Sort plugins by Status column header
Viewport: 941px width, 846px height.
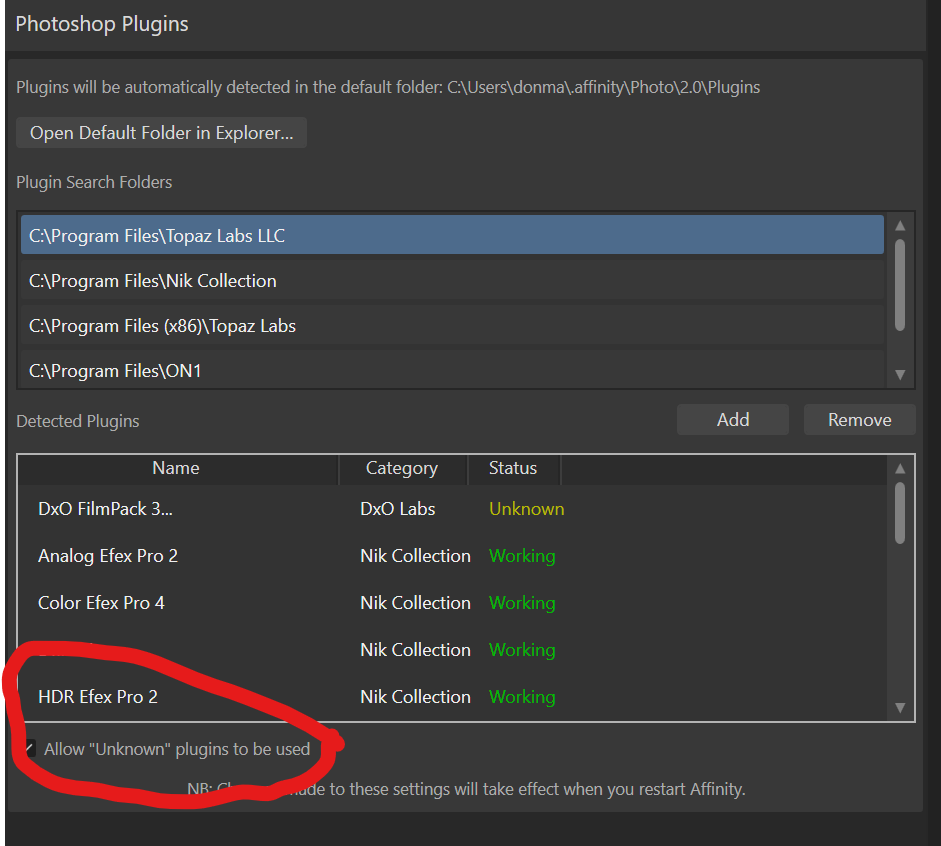point(514,469)
